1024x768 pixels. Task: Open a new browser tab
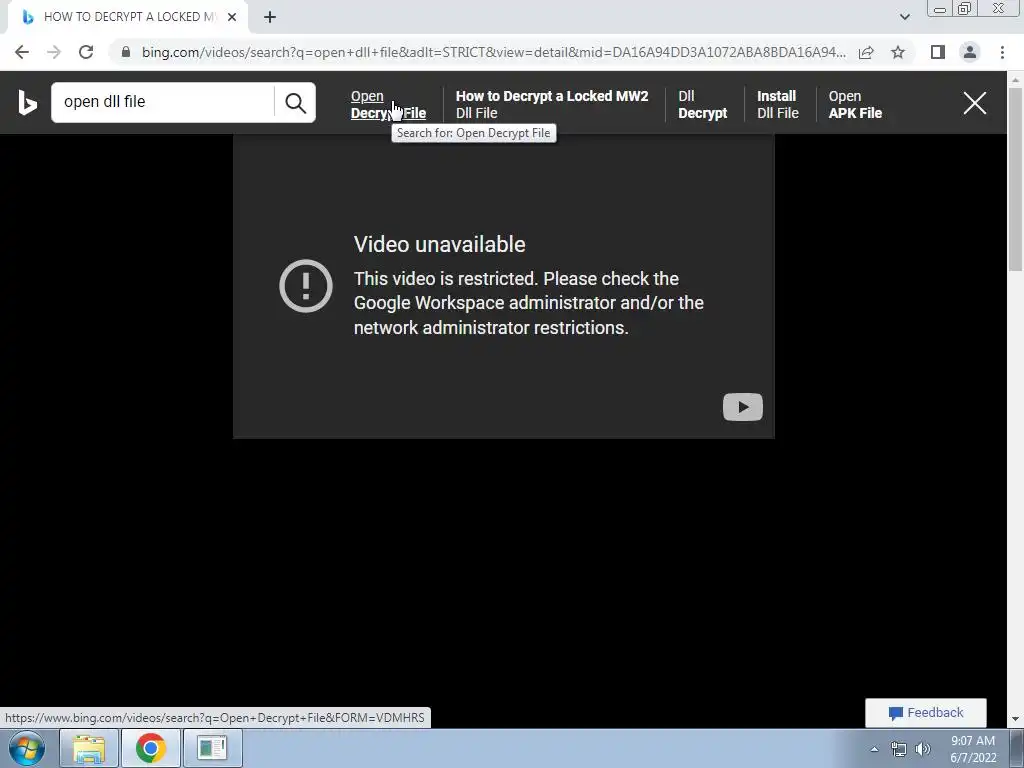click(x=270, y=18)
